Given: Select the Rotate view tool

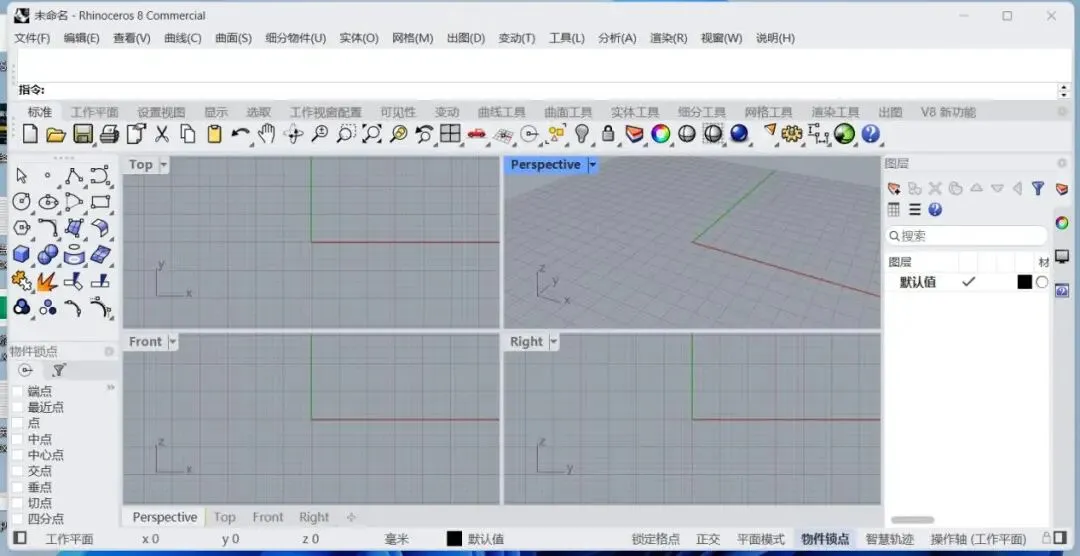Looking at the screenshot, I should [x=293, y=134].
